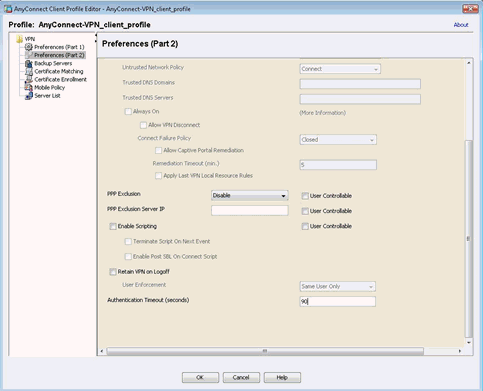Click the Authentication Timeout (seconds) label
Viewport: 483px width, 391px height.
[x=148, y=300]
